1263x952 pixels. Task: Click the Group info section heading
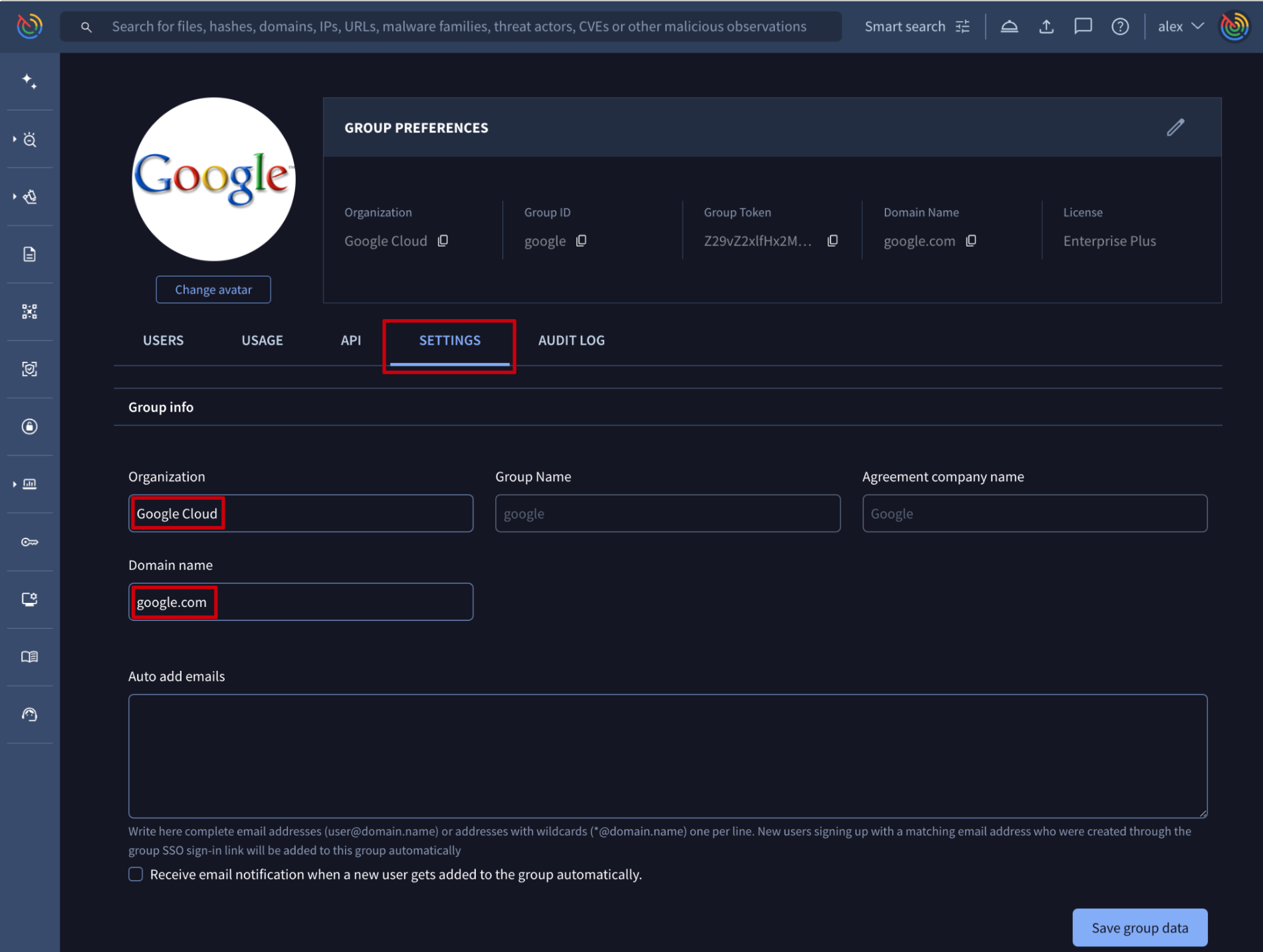pyautogui.click(x=161, y=407)
